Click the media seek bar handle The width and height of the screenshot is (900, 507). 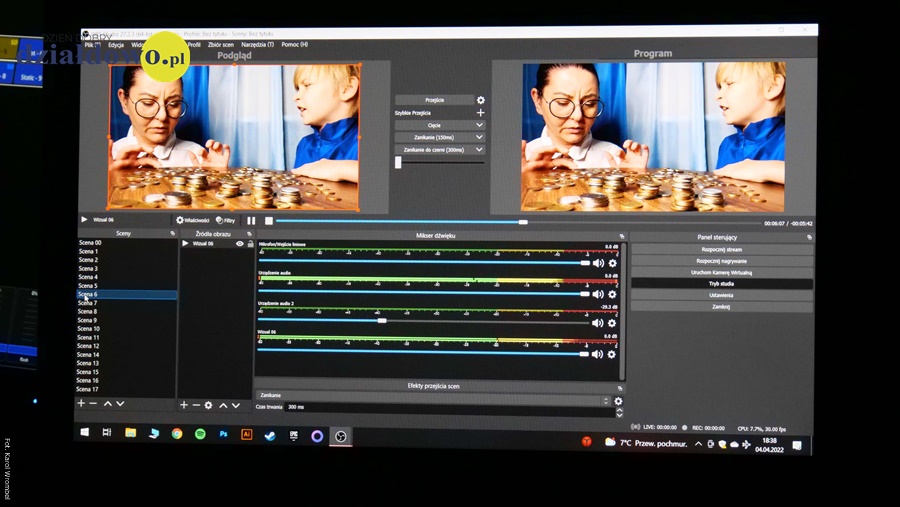click(x=523, y=222)
